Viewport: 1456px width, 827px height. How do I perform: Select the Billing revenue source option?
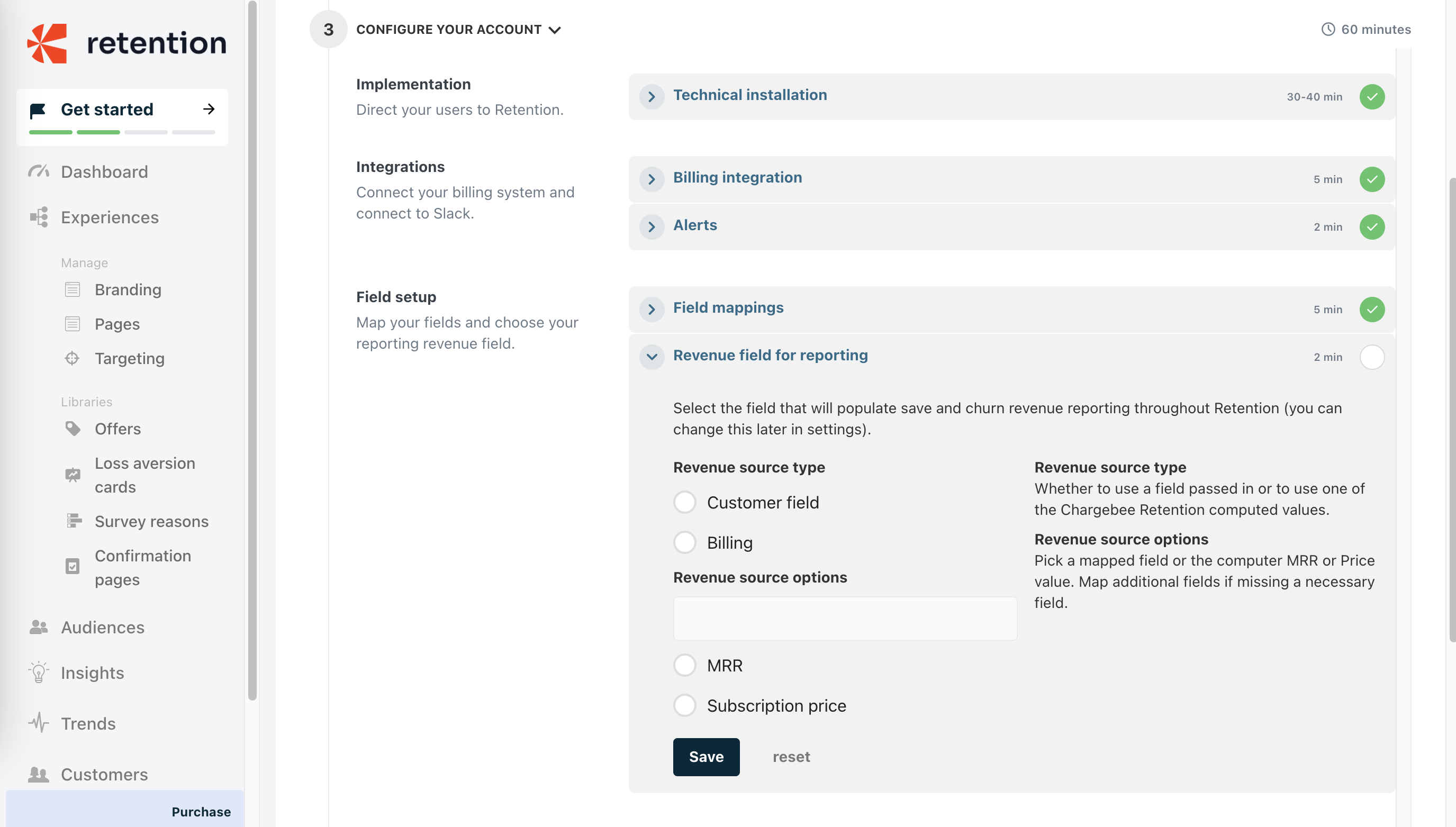(x=684, y=542)
